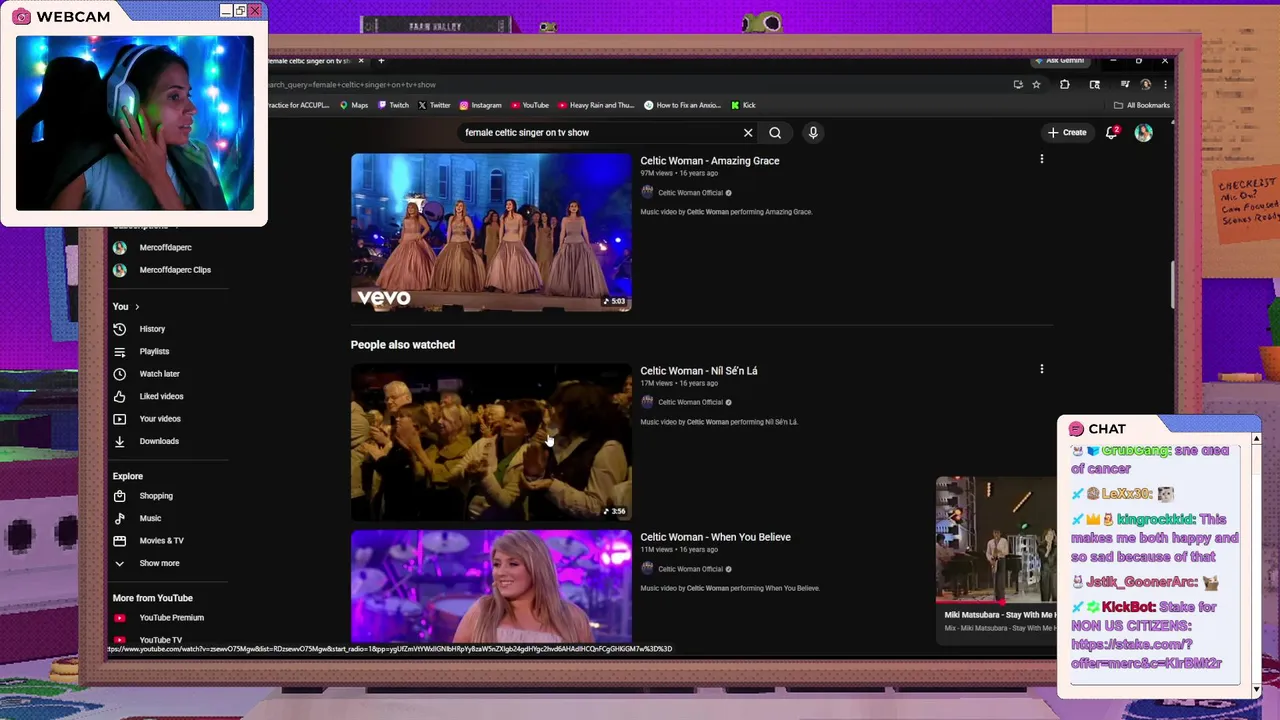
Task: Open the Twitch bookmark
Action: (393, 105)
